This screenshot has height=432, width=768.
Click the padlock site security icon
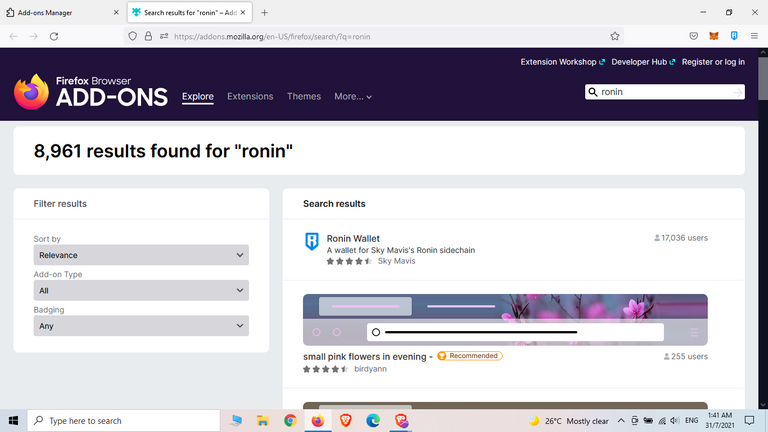(148, 36)
